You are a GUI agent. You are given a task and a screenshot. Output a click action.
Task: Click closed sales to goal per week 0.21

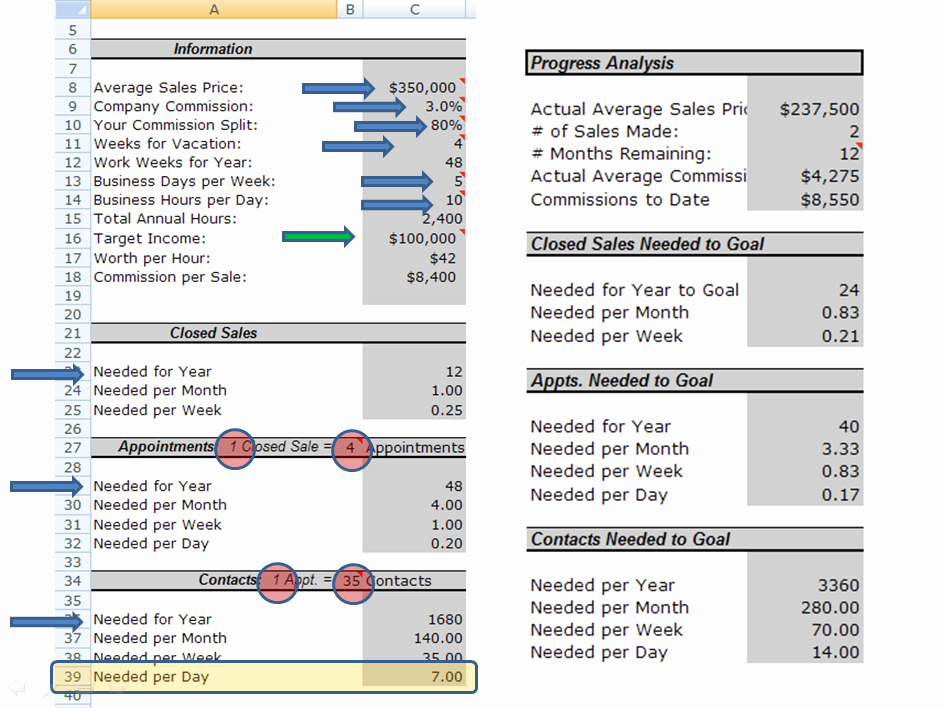805,336
